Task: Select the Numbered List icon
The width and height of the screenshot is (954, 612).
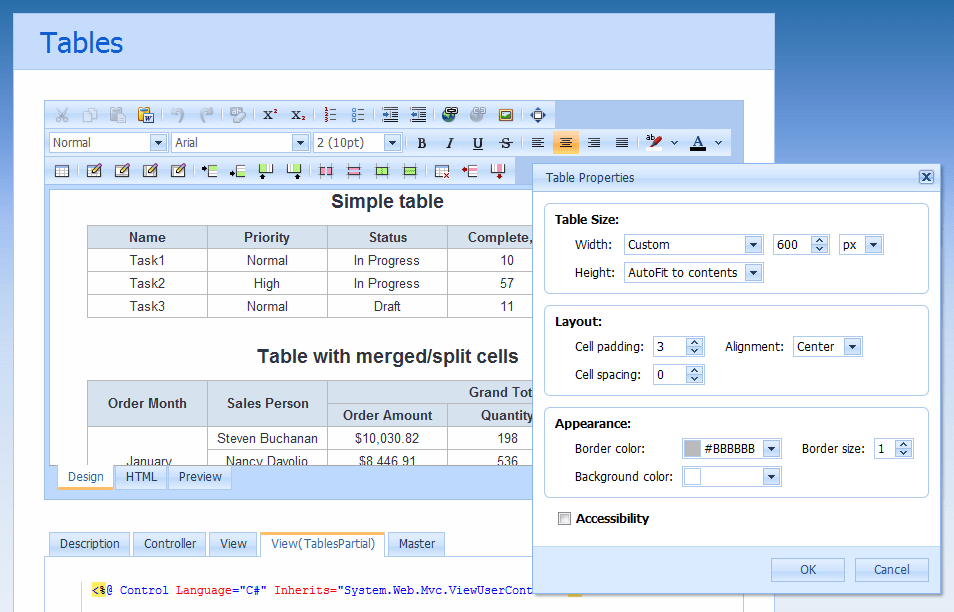Action: coord(329,114)
